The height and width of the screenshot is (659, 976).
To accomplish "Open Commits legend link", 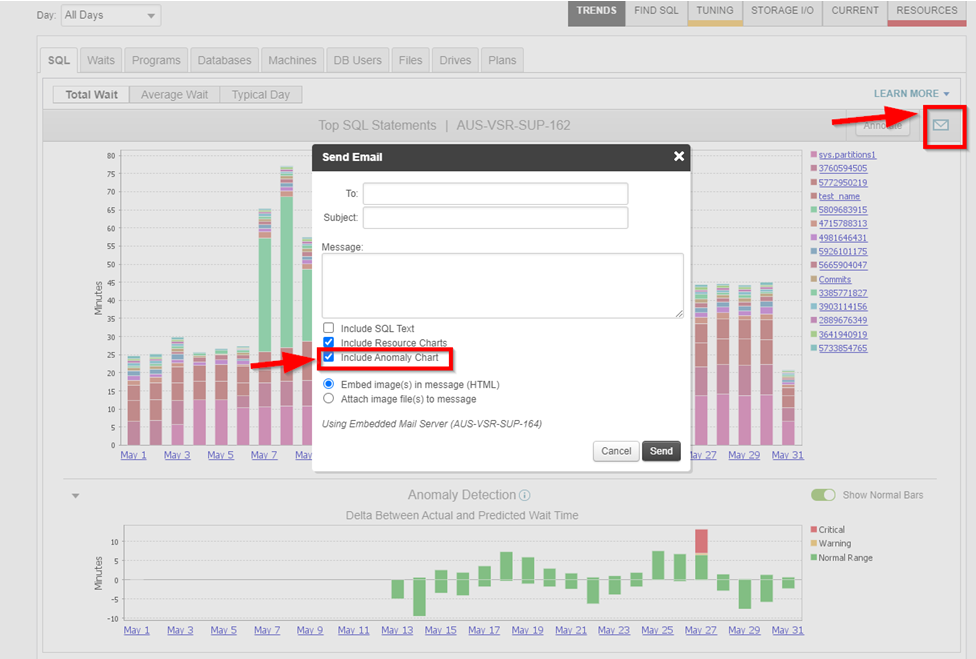I will (835, 279).
